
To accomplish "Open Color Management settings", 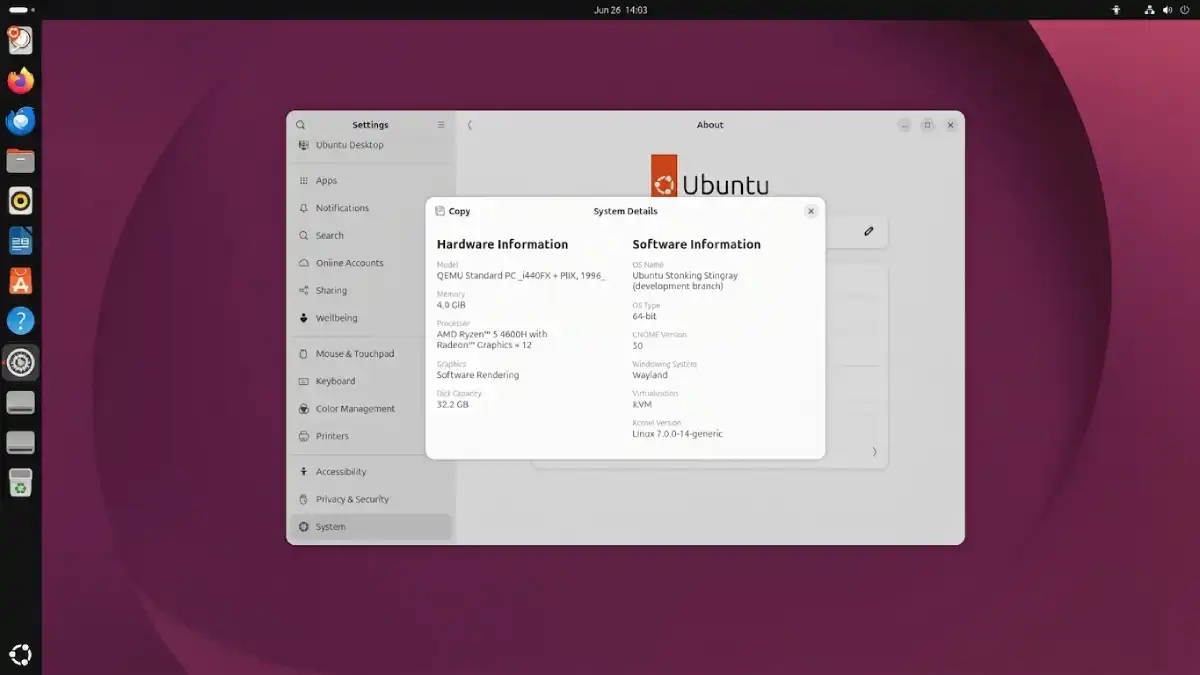I will tap(370, 409).
